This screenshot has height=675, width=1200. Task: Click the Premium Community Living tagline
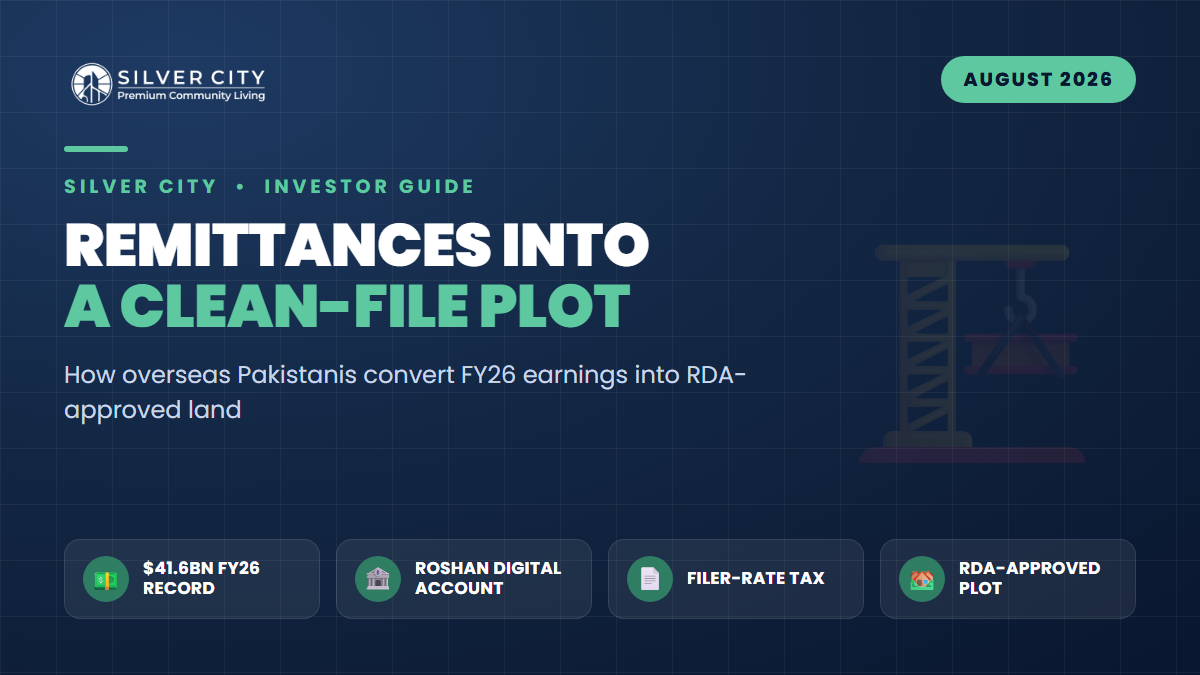191,96
